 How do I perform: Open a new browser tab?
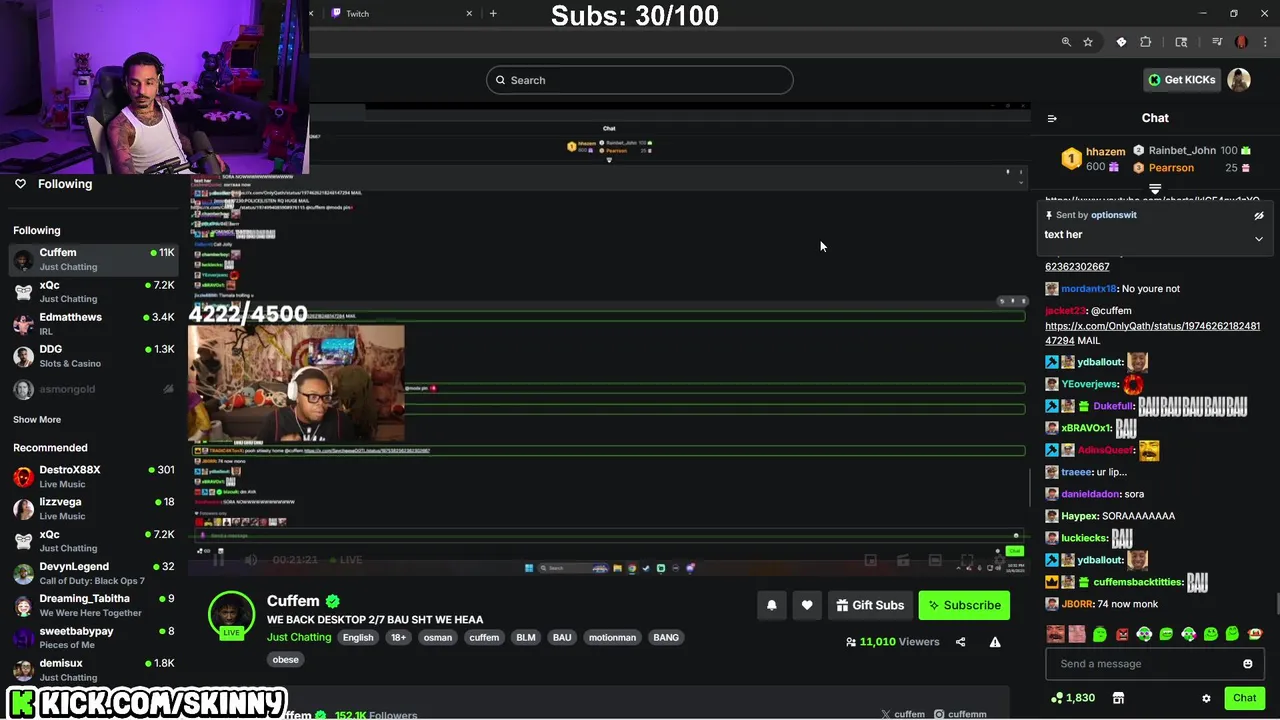click(x=493, y=13)
